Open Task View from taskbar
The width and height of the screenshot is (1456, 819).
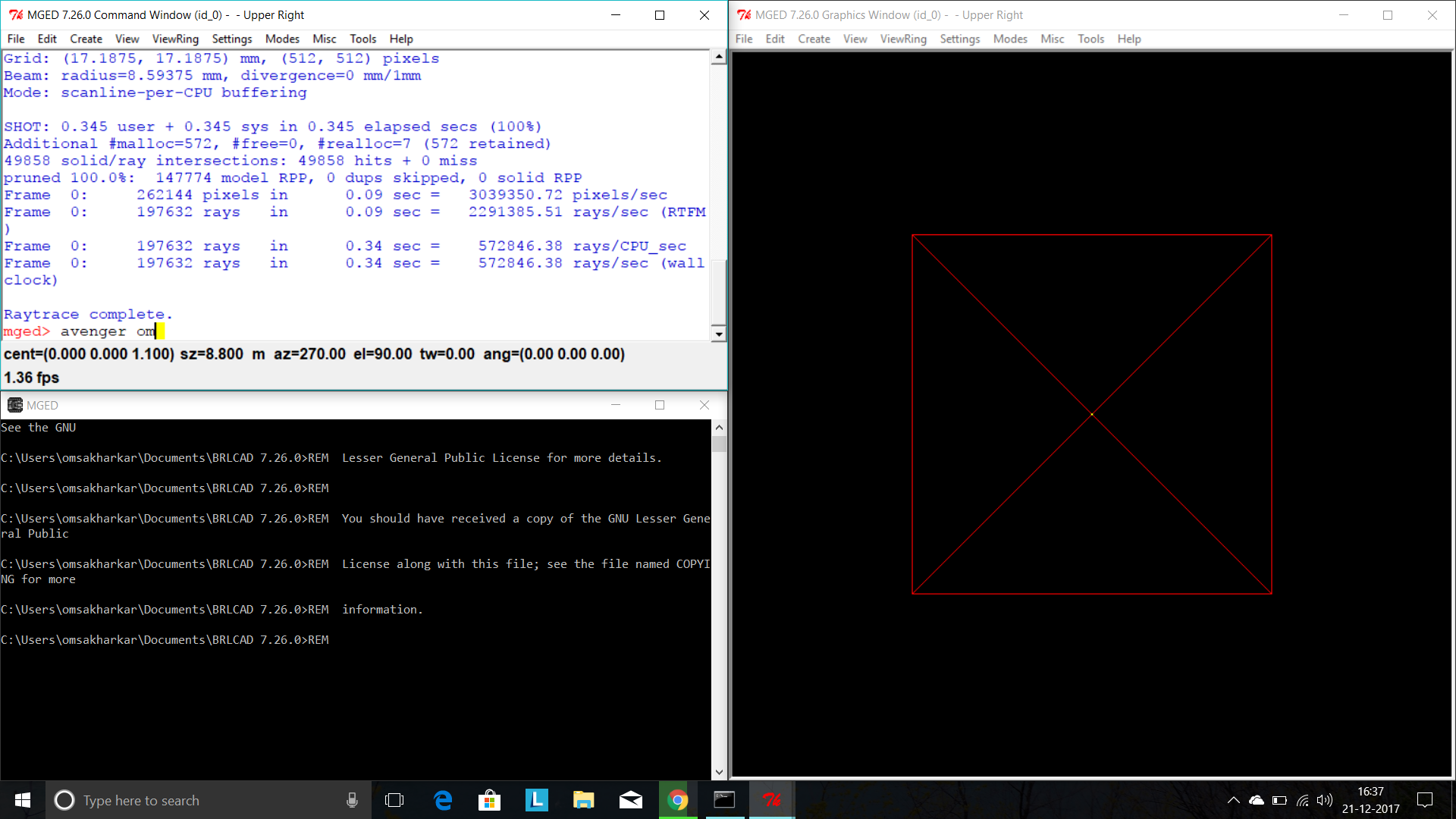coord(394,800)
